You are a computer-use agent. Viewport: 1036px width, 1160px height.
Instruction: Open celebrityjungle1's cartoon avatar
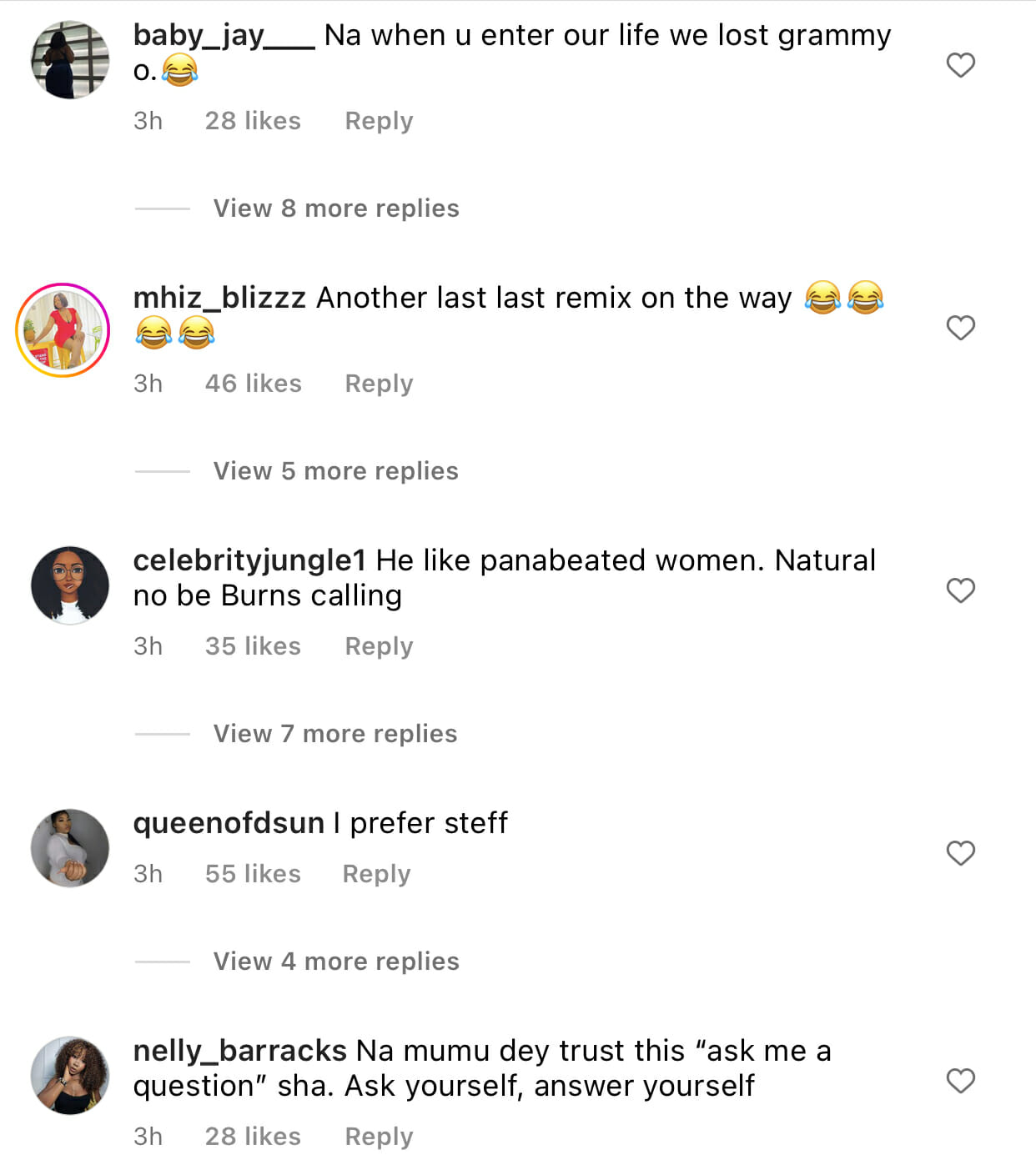[70, 585]
